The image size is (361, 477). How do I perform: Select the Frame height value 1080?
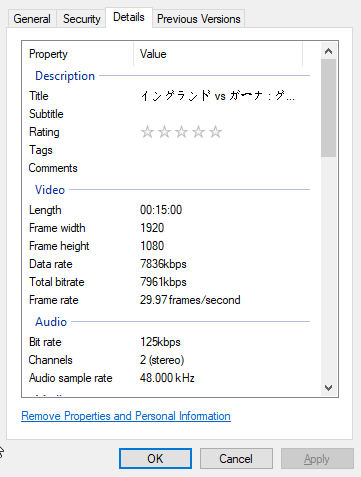click(152, 246)
